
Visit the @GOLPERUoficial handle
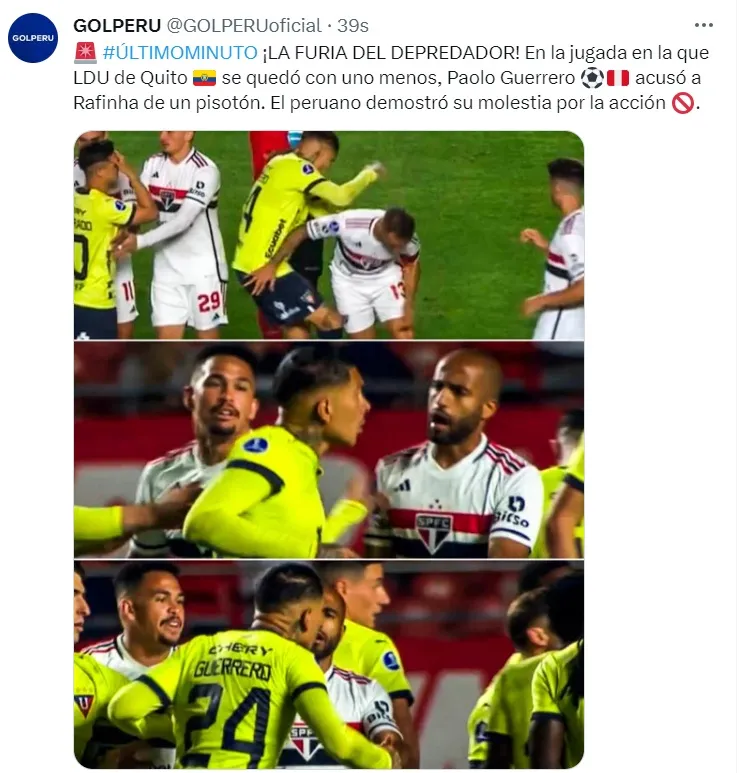tap(244, 26)
